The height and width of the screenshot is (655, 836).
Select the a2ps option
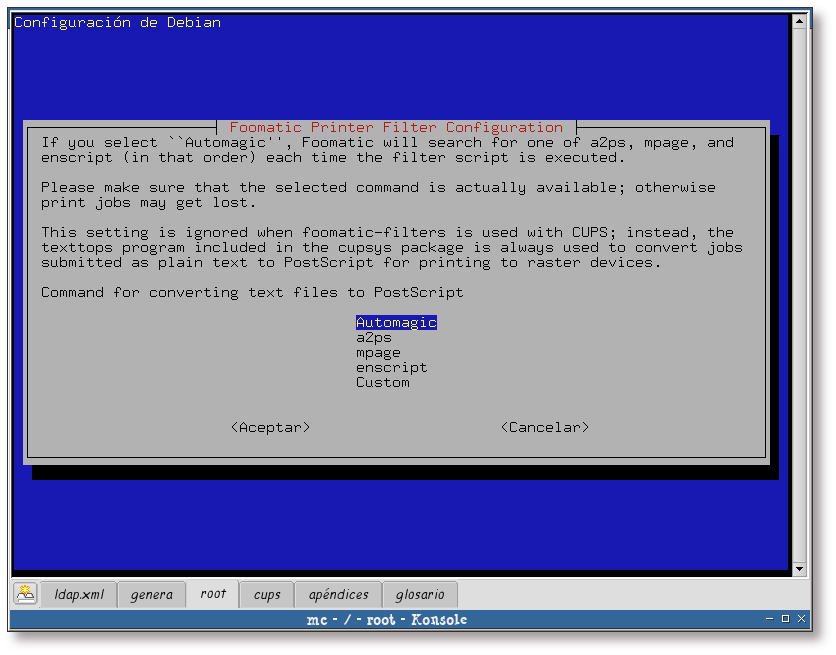[374, 337]
